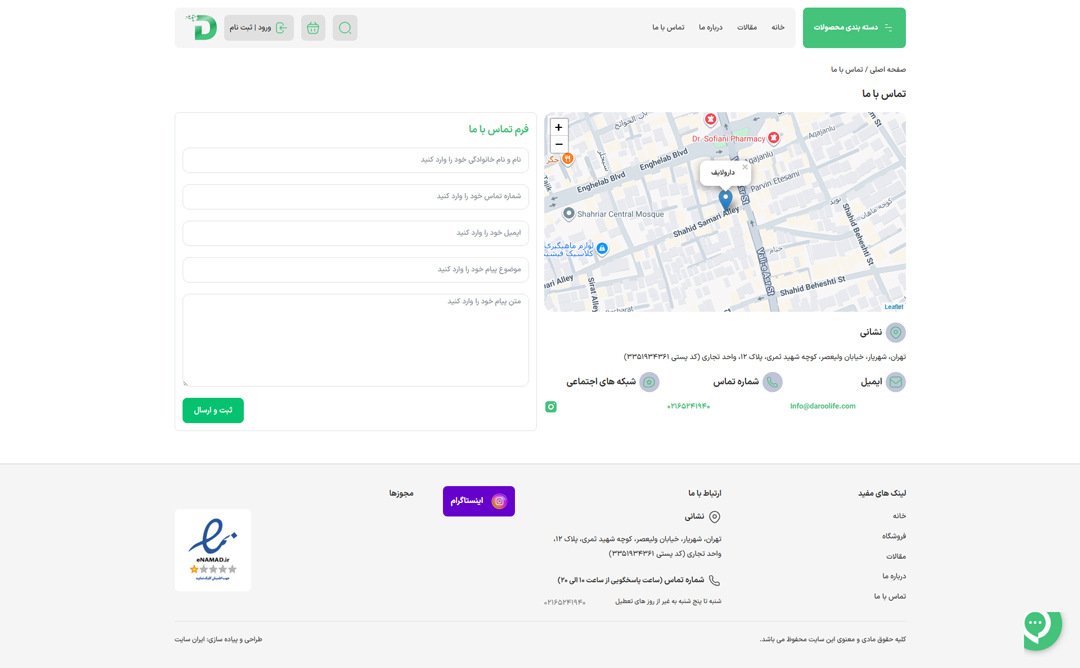Screen dimensions: 1080x668
Task: Click footer link فروشگاه
Action: 893,536
